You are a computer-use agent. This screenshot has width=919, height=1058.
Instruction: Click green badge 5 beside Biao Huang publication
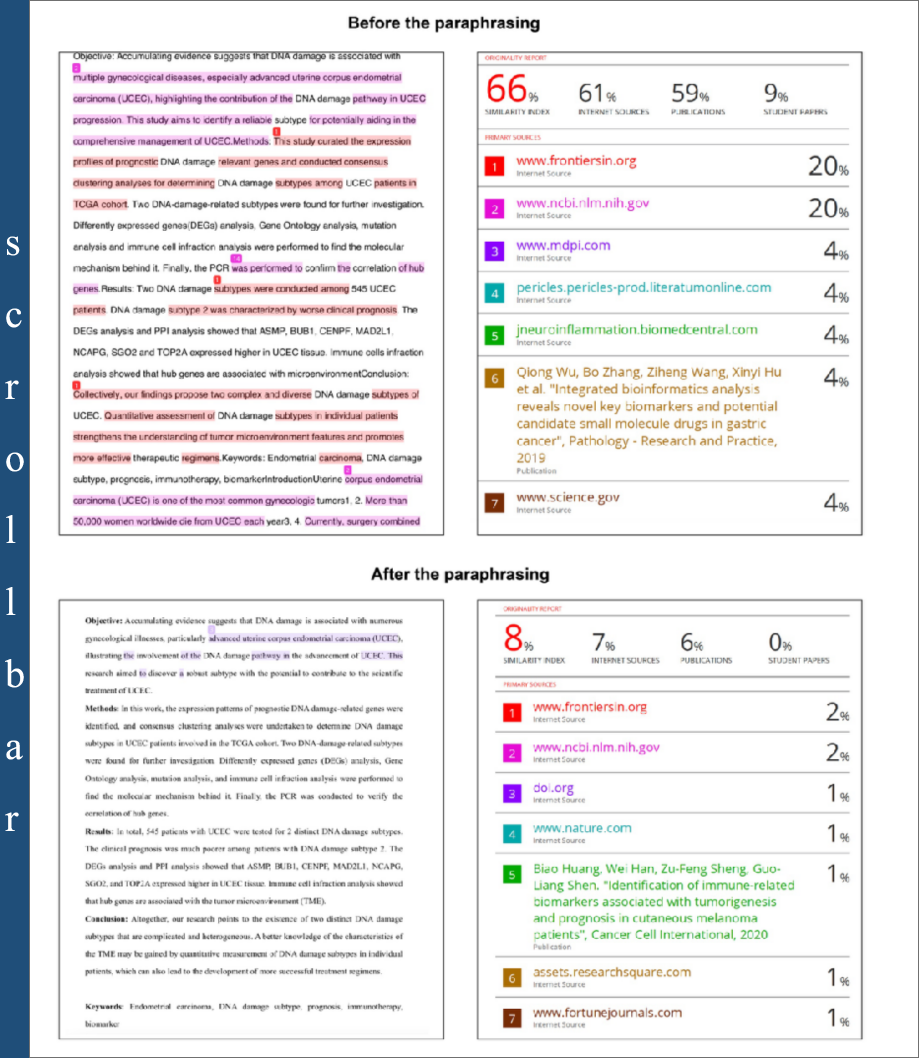[x=512, y=874]
